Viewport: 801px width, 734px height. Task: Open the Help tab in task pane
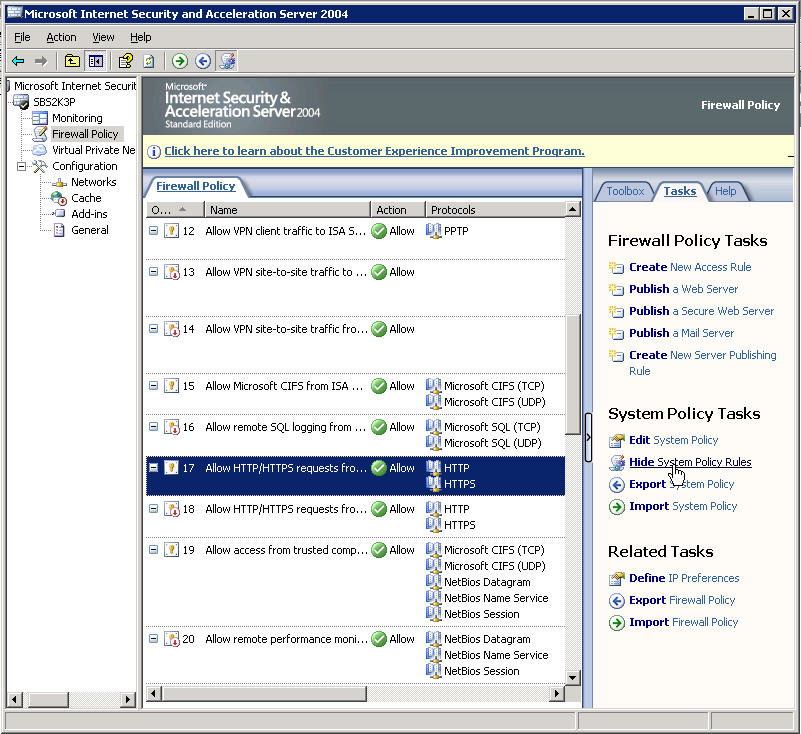tap(725, 191)
